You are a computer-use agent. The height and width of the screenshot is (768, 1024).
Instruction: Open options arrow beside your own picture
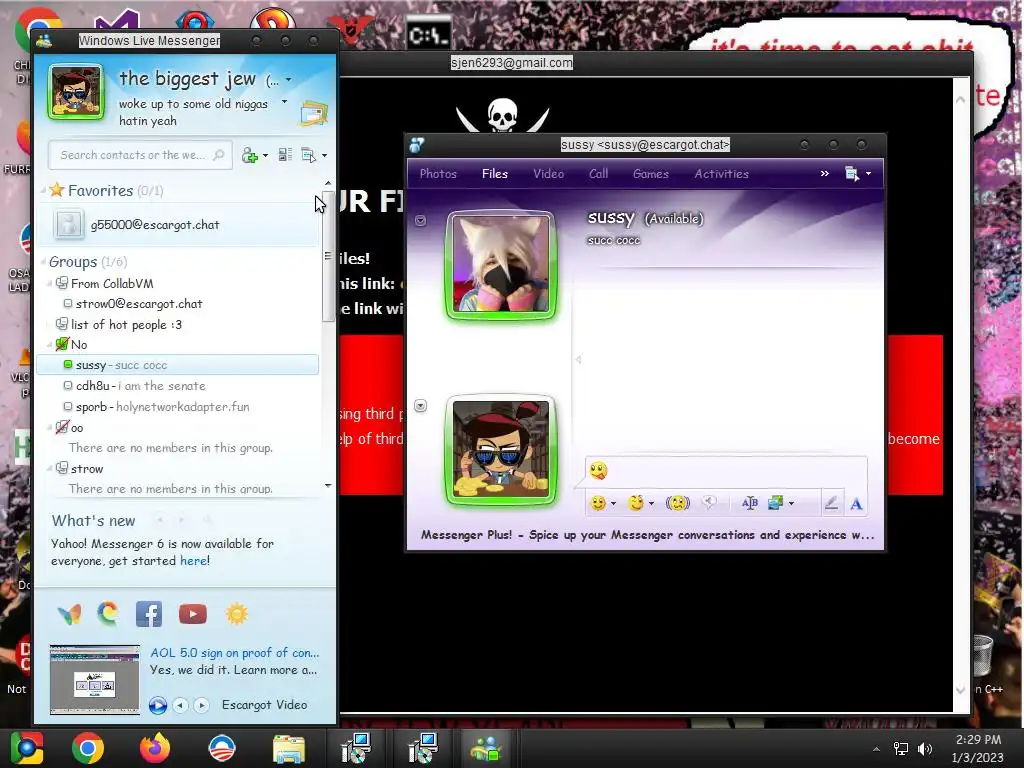[x=421, y=406]
